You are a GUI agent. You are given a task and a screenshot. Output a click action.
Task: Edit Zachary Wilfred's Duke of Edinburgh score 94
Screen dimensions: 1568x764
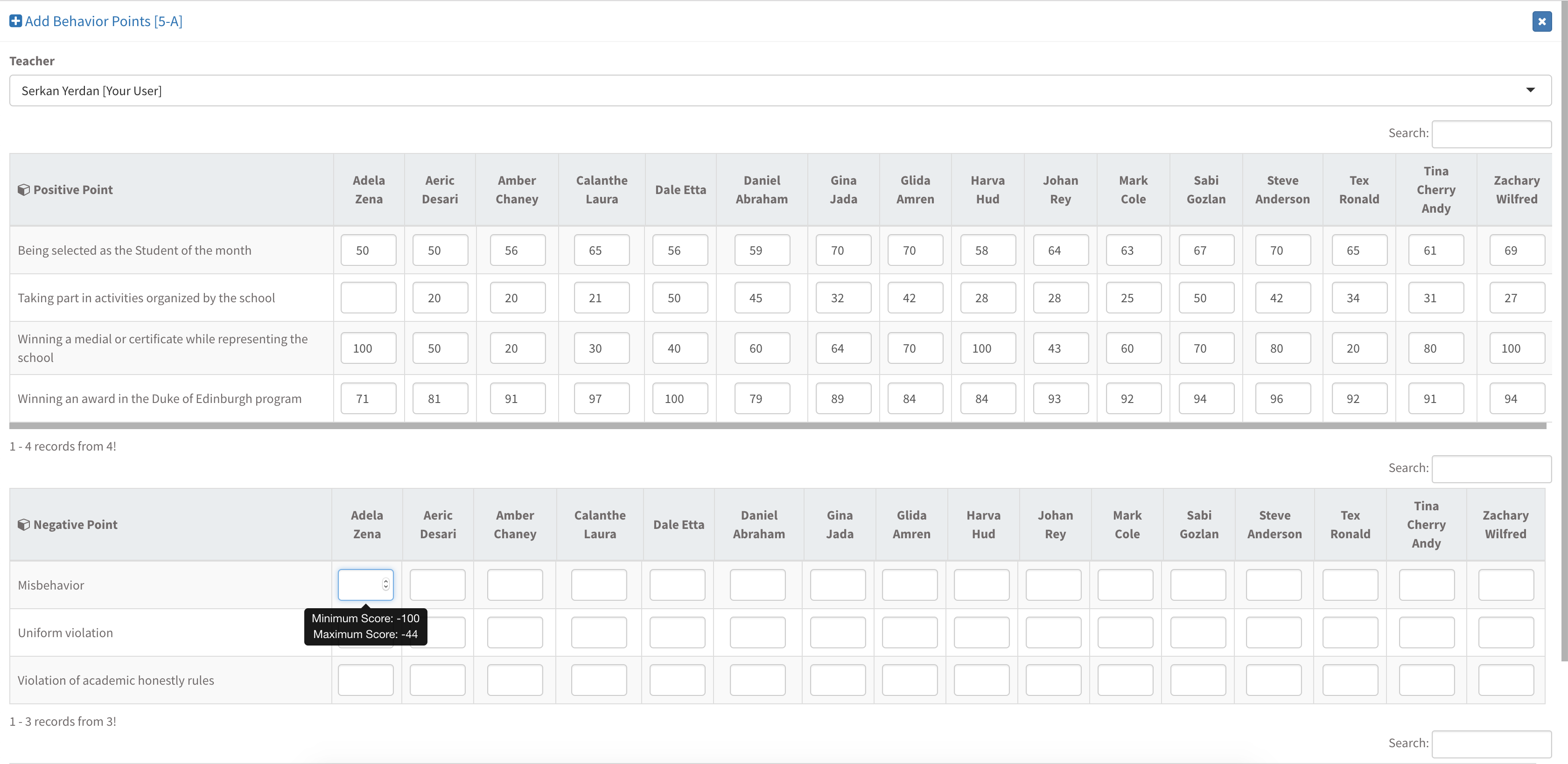point(1517,398)
